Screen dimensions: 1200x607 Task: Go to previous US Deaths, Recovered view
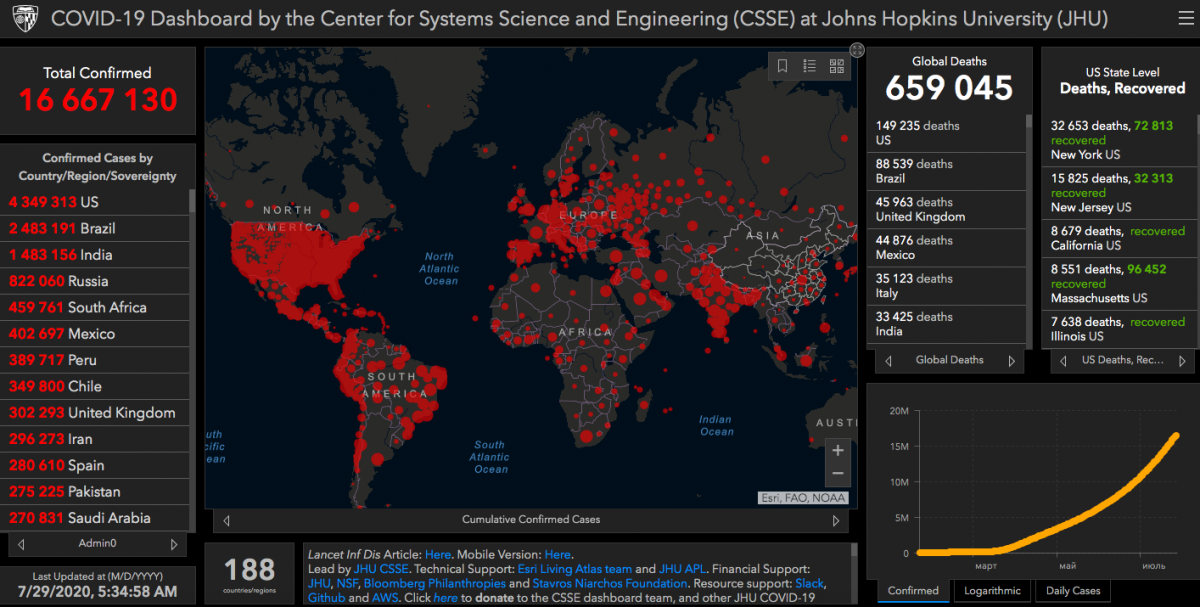point(1063,361)
